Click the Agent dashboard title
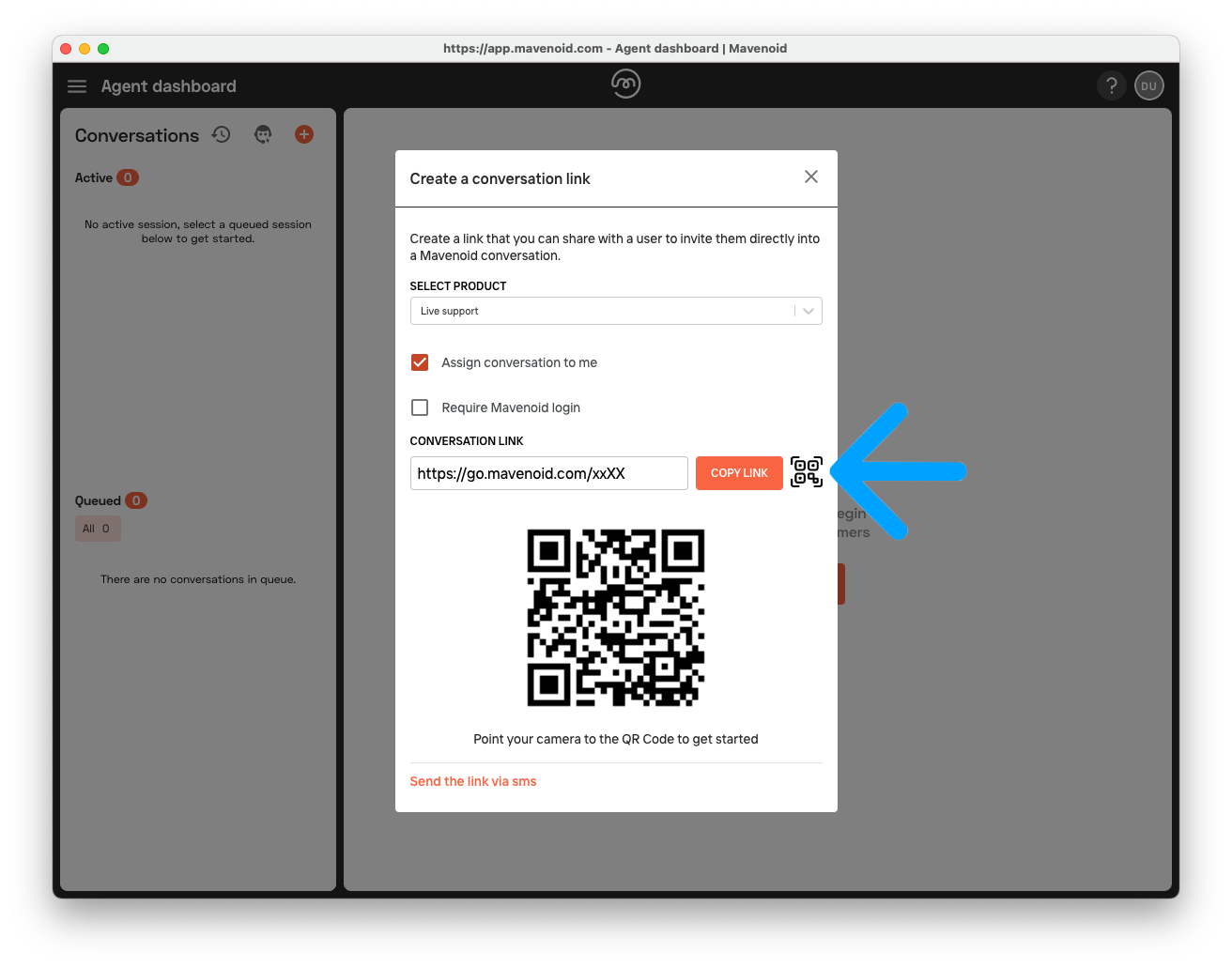This screenshot has width=1232, height=968. [169, 86]
